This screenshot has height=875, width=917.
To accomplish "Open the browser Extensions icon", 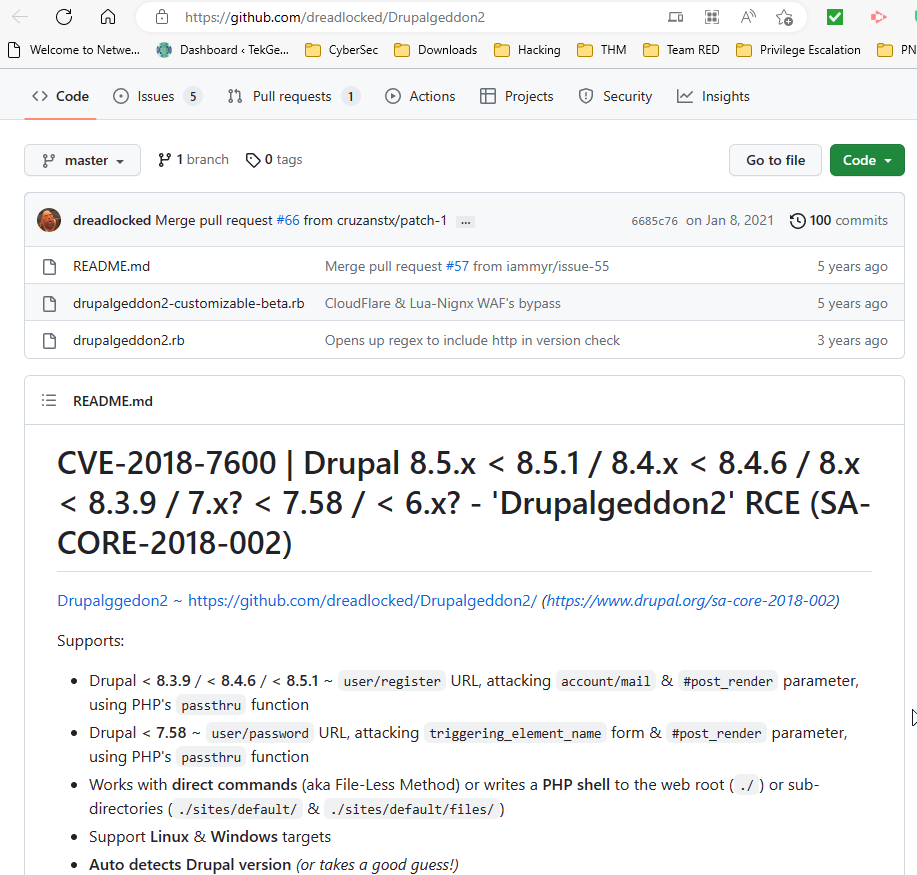I will pos(711,17).
